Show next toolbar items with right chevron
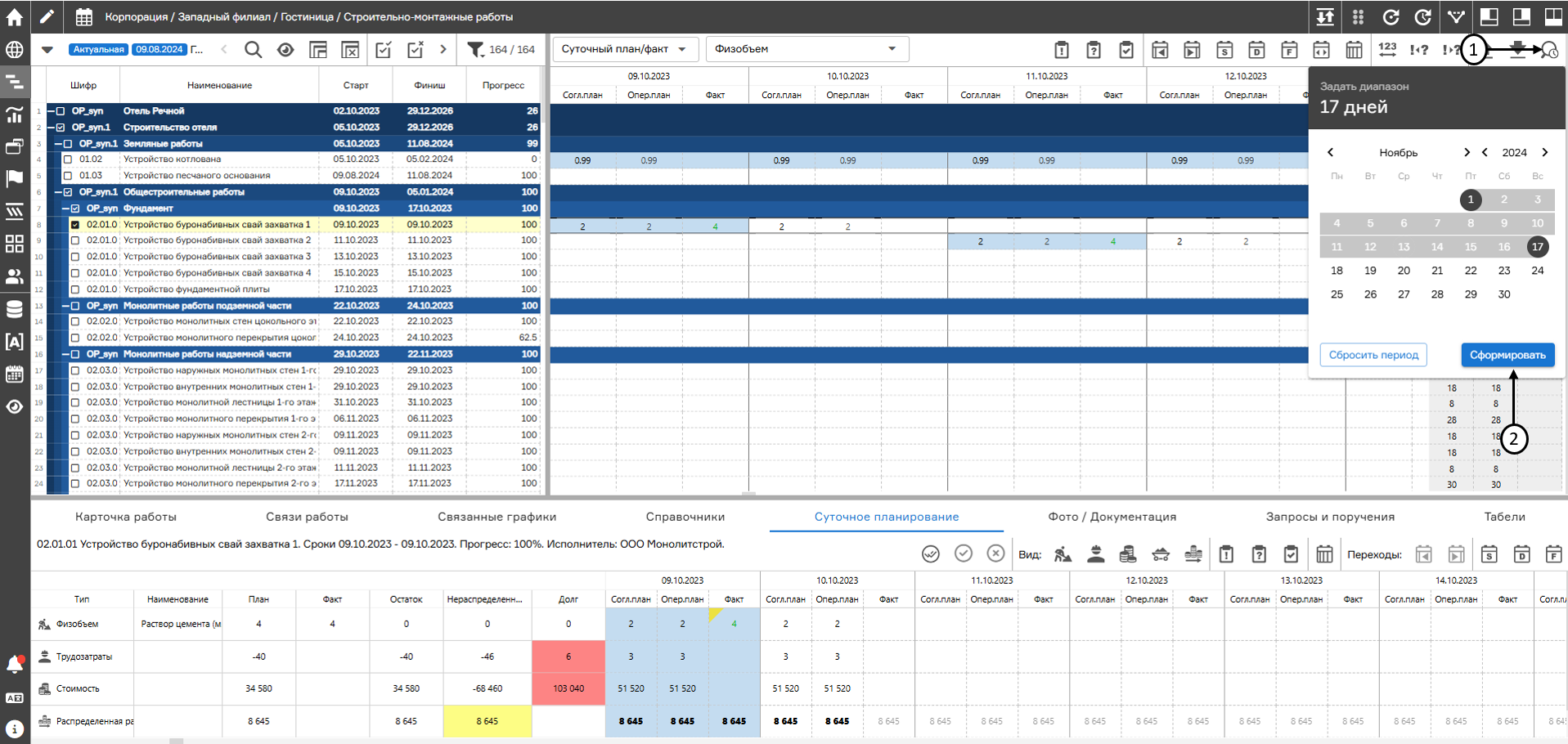Image resolution: width=1568 pixels, height=744 pixels. click(443, 50)
